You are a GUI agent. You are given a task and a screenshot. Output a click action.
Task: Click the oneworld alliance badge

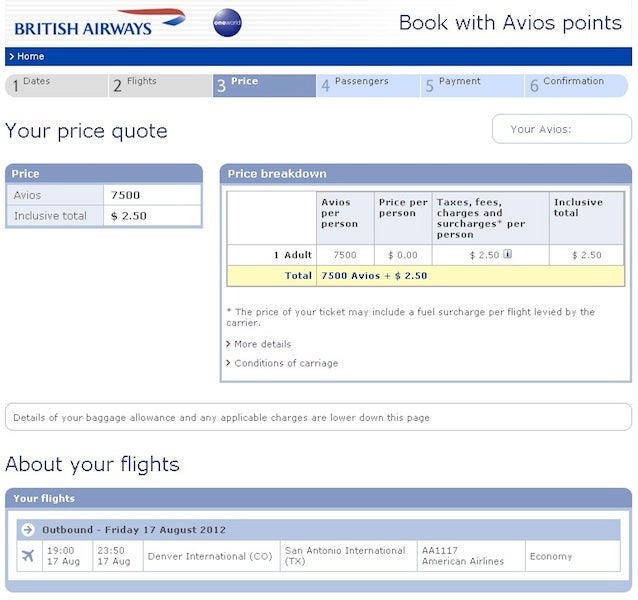click(227, 23)
